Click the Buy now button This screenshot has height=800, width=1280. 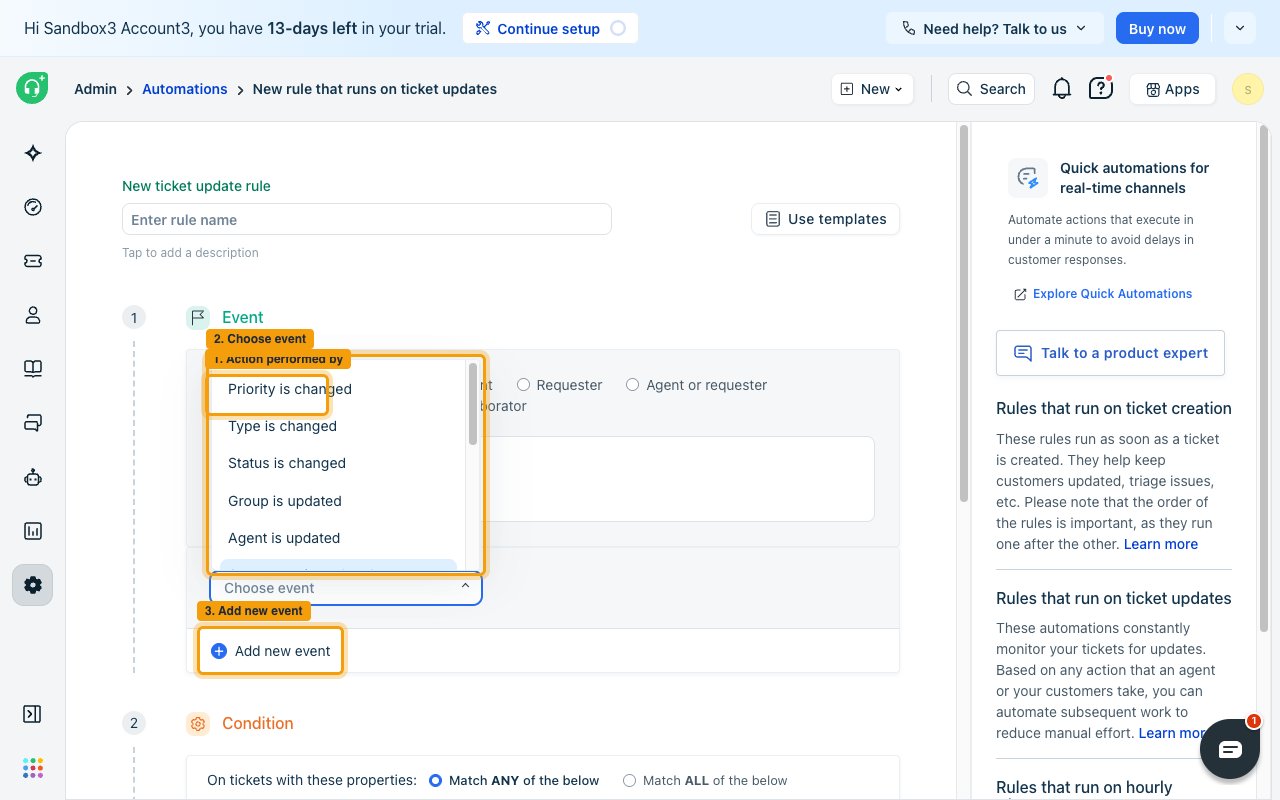coord(1157,28)
